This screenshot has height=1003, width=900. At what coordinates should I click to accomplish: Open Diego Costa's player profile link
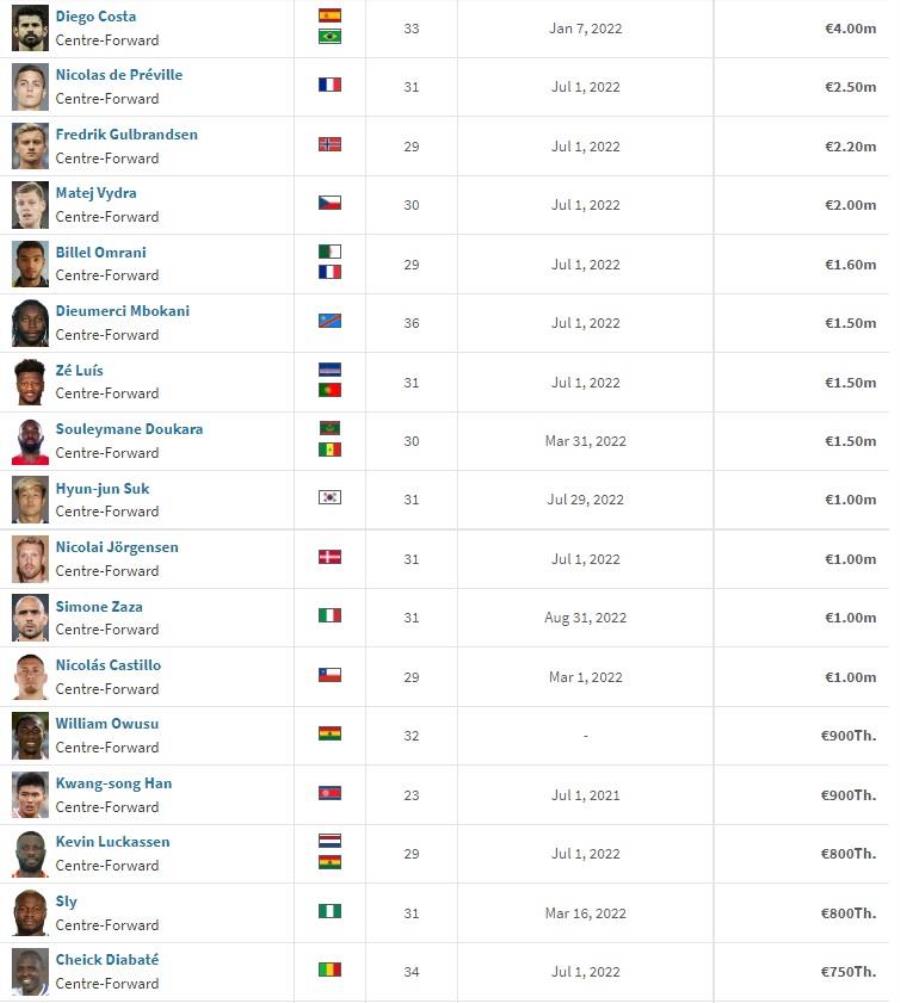click(96, 16)
